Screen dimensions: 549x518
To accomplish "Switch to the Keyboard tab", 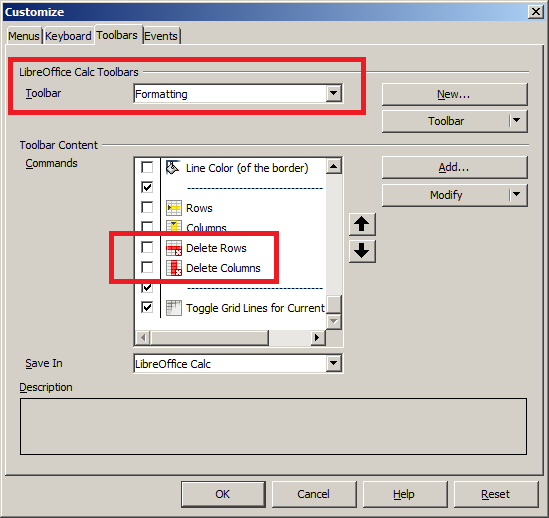I will click(x=68, y=36).
